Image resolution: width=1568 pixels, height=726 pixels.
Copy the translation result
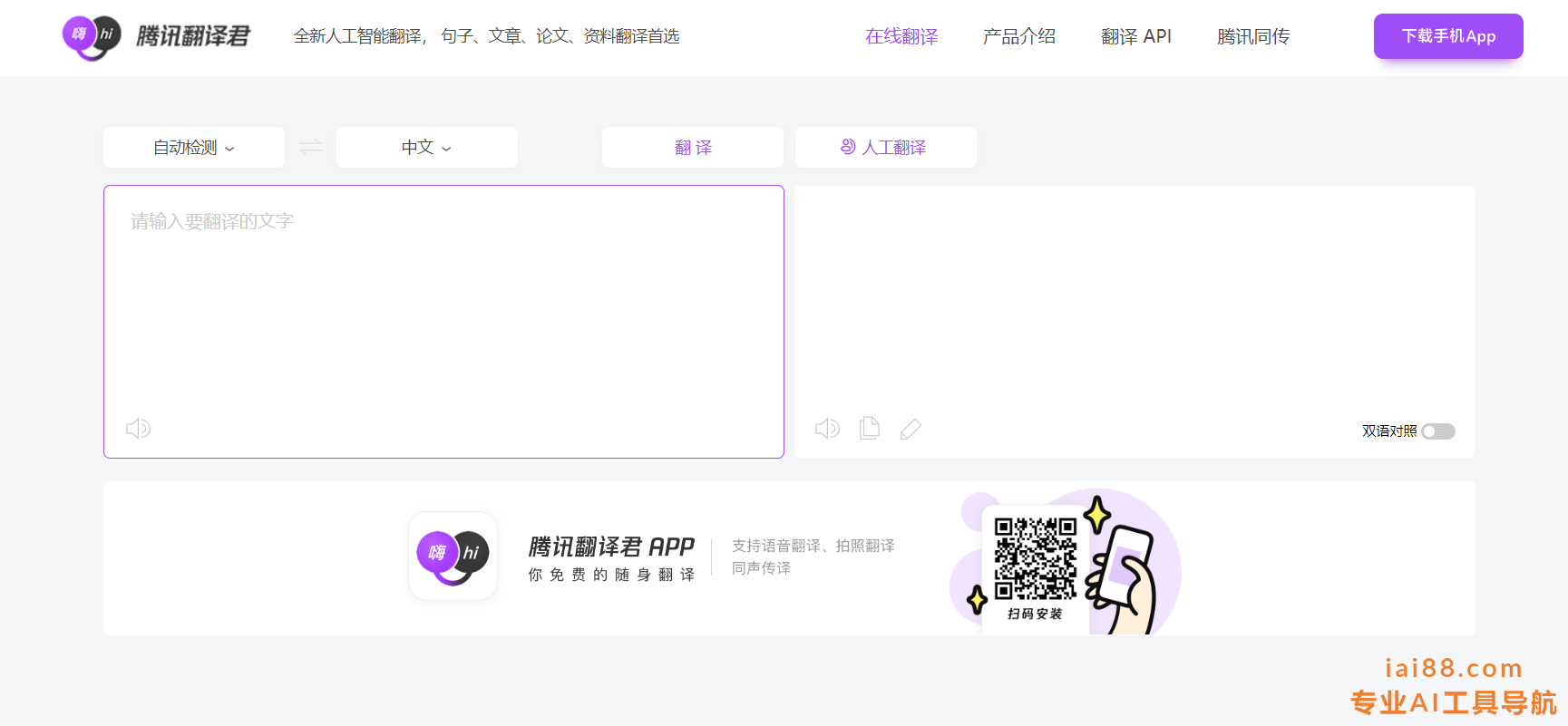870,428
